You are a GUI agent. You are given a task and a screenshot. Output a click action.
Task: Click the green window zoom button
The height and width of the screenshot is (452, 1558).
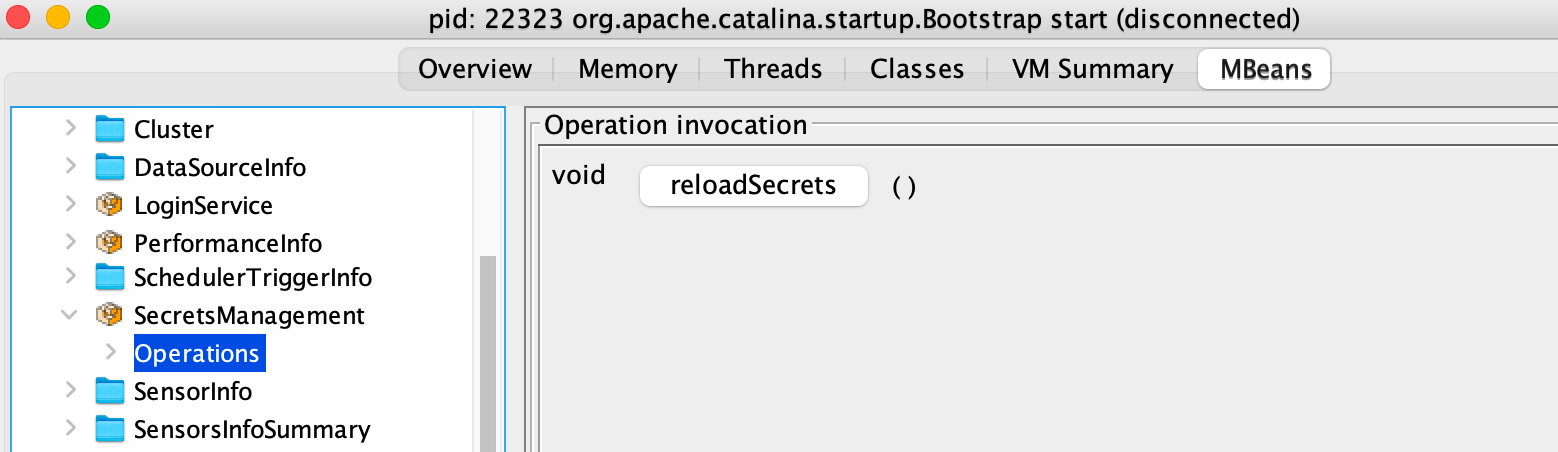tap(97, 17)
